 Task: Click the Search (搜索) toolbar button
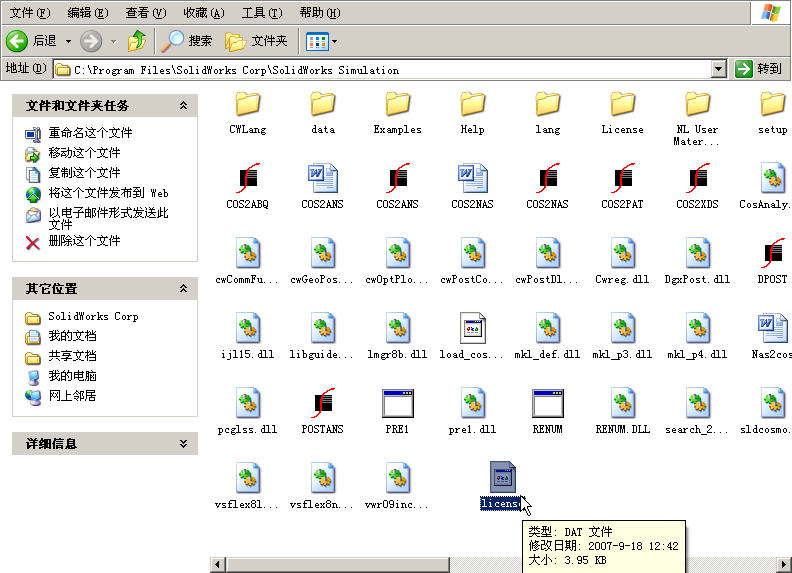click(187, 41)
